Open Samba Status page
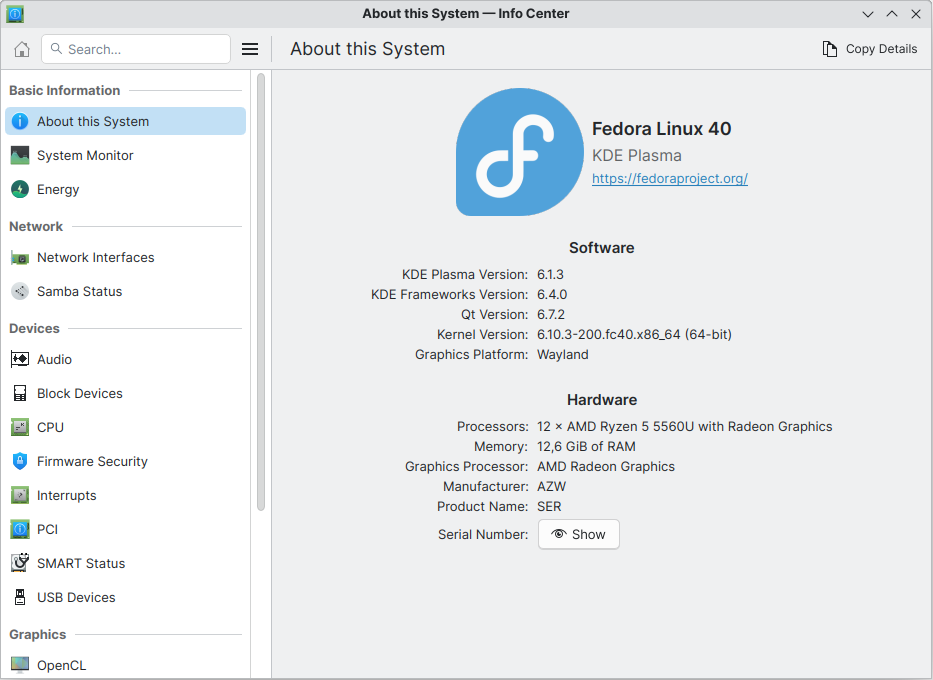The width and height of the screenshot is (933, 680). [x=126, y=292]
